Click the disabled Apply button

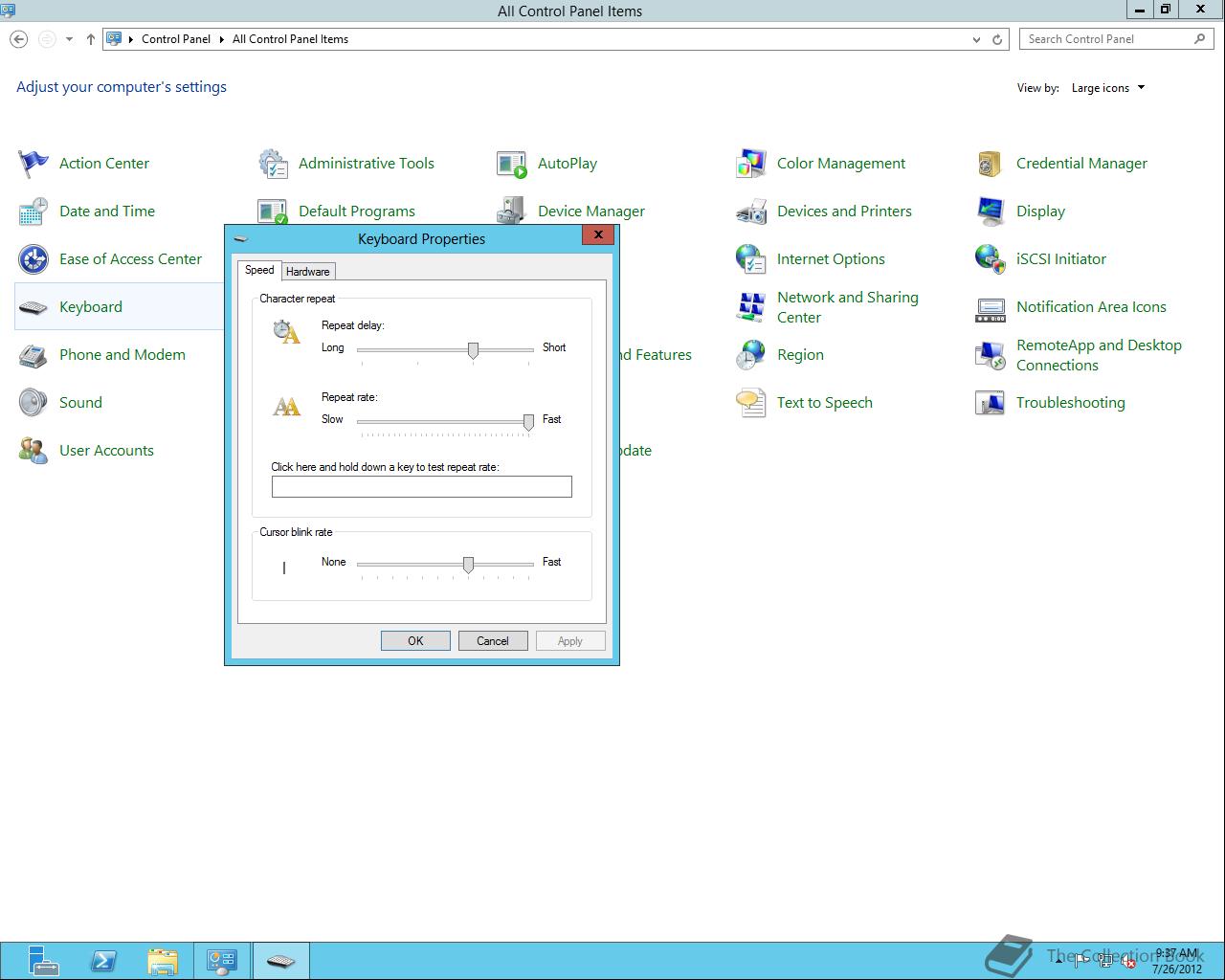pyautogui.click(x=570, y=641)
